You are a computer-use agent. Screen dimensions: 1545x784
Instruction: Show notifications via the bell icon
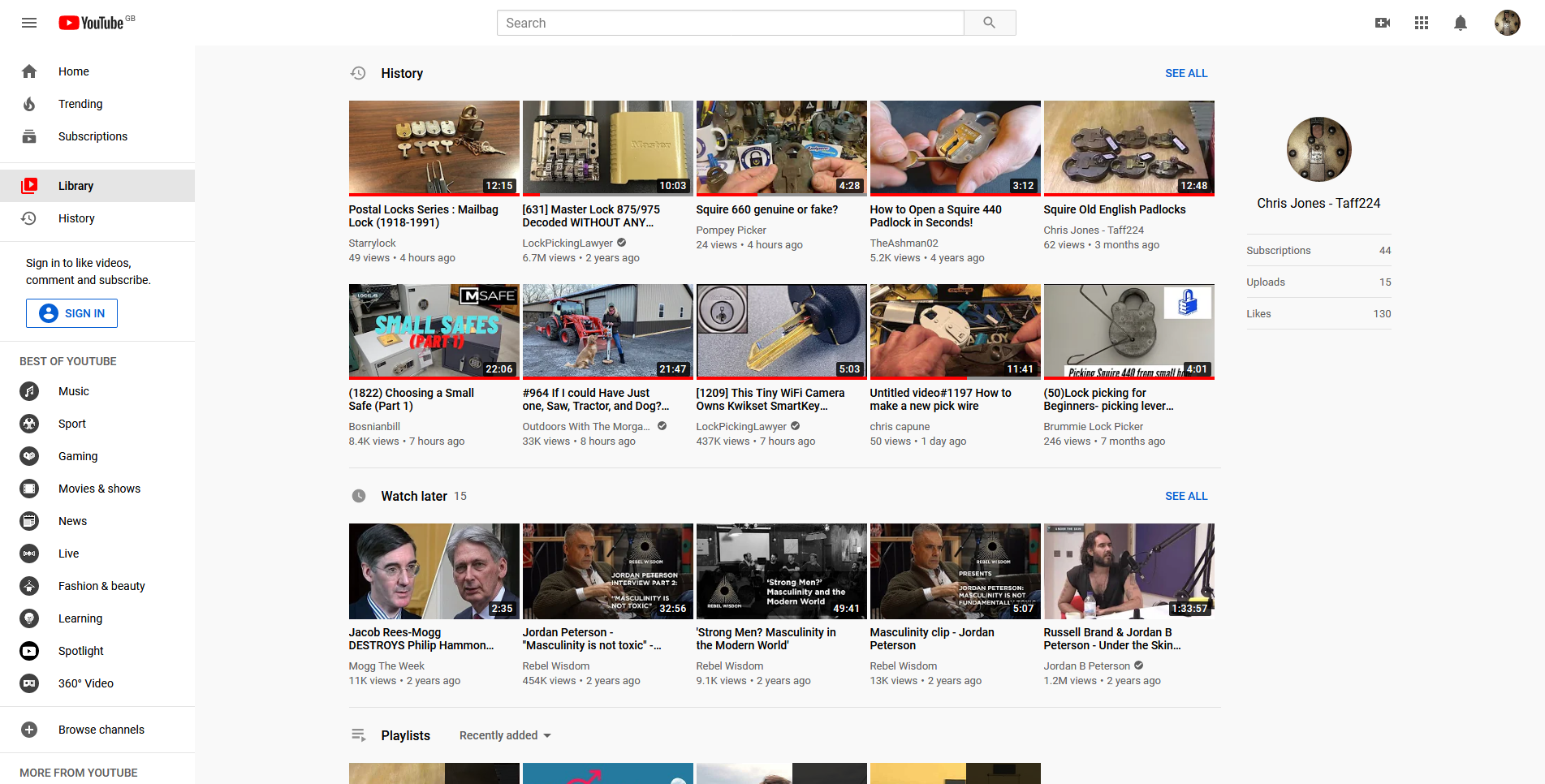(x=1460, y=23)
